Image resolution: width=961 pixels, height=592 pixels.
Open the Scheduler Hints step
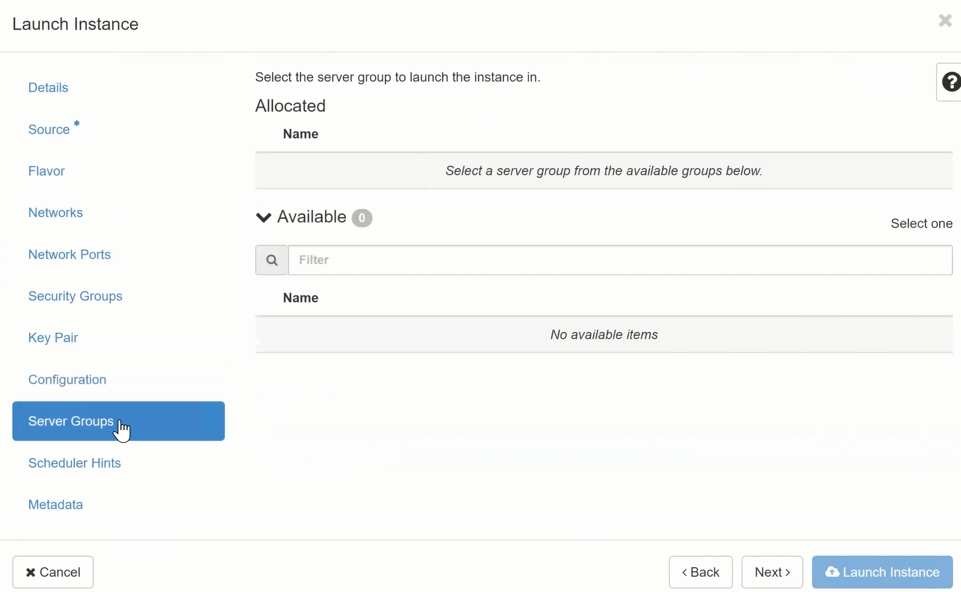point(74,463)
